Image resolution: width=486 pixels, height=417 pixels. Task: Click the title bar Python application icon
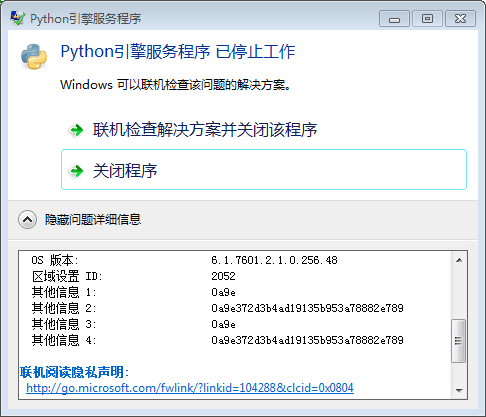click(x=17, y=18)
